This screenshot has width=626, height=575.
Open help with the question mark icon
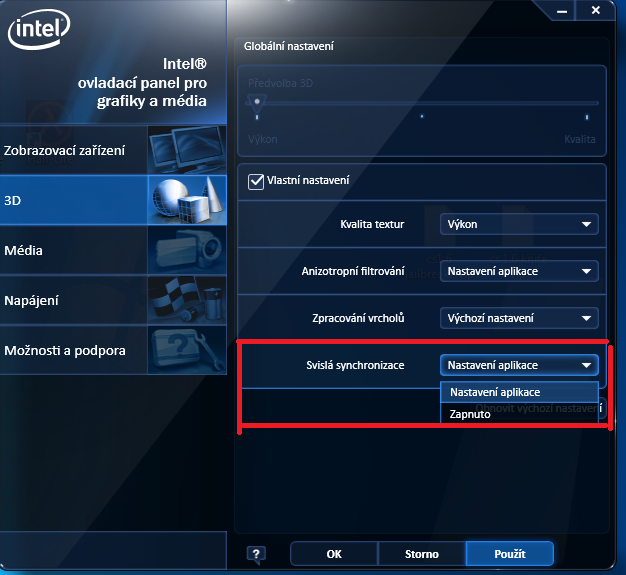click(x=256, y=554)
